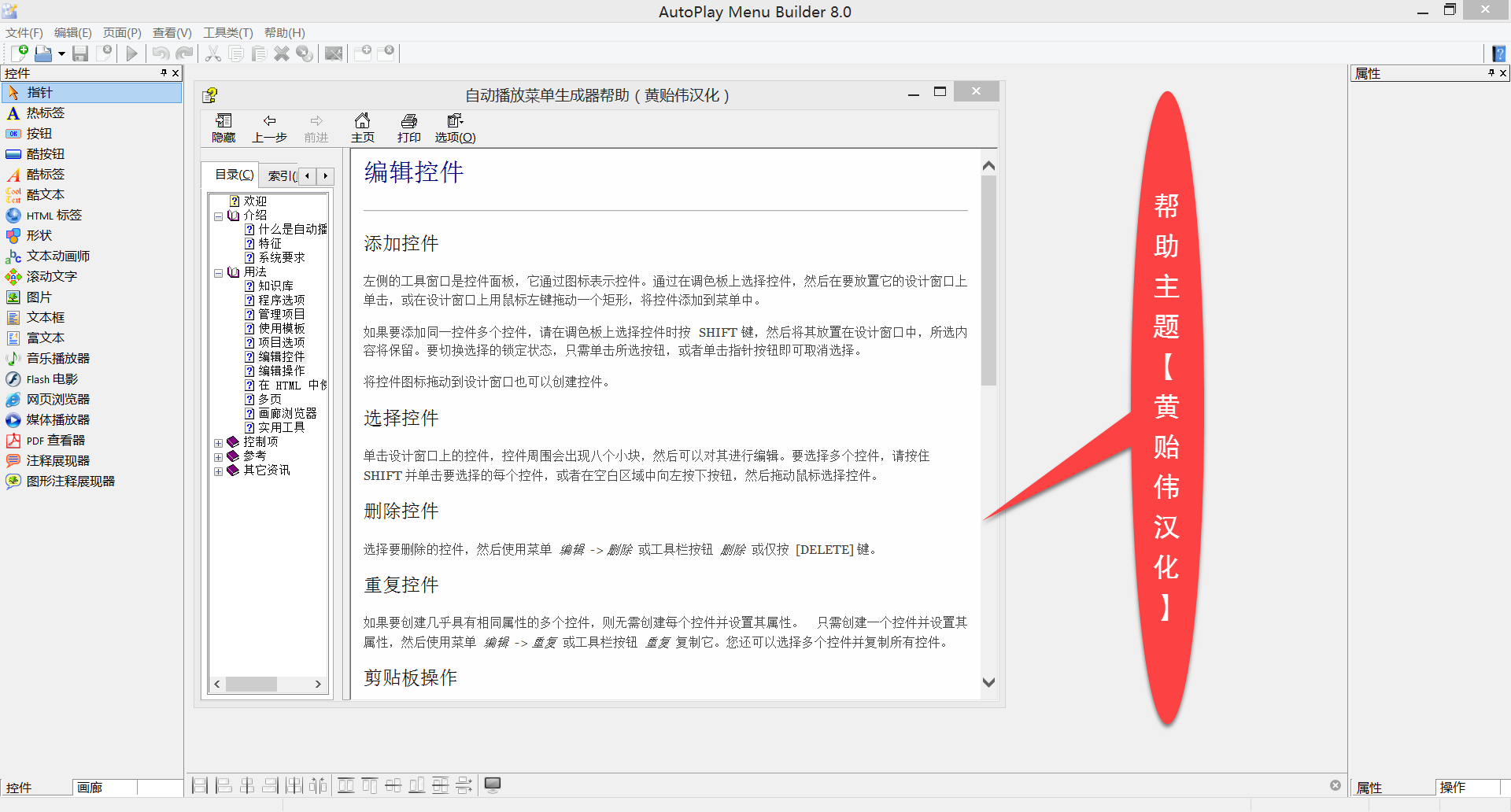Click the Delete X icon in toolbar
Screen dimensions: 1511x812
[x=282, y=54]
